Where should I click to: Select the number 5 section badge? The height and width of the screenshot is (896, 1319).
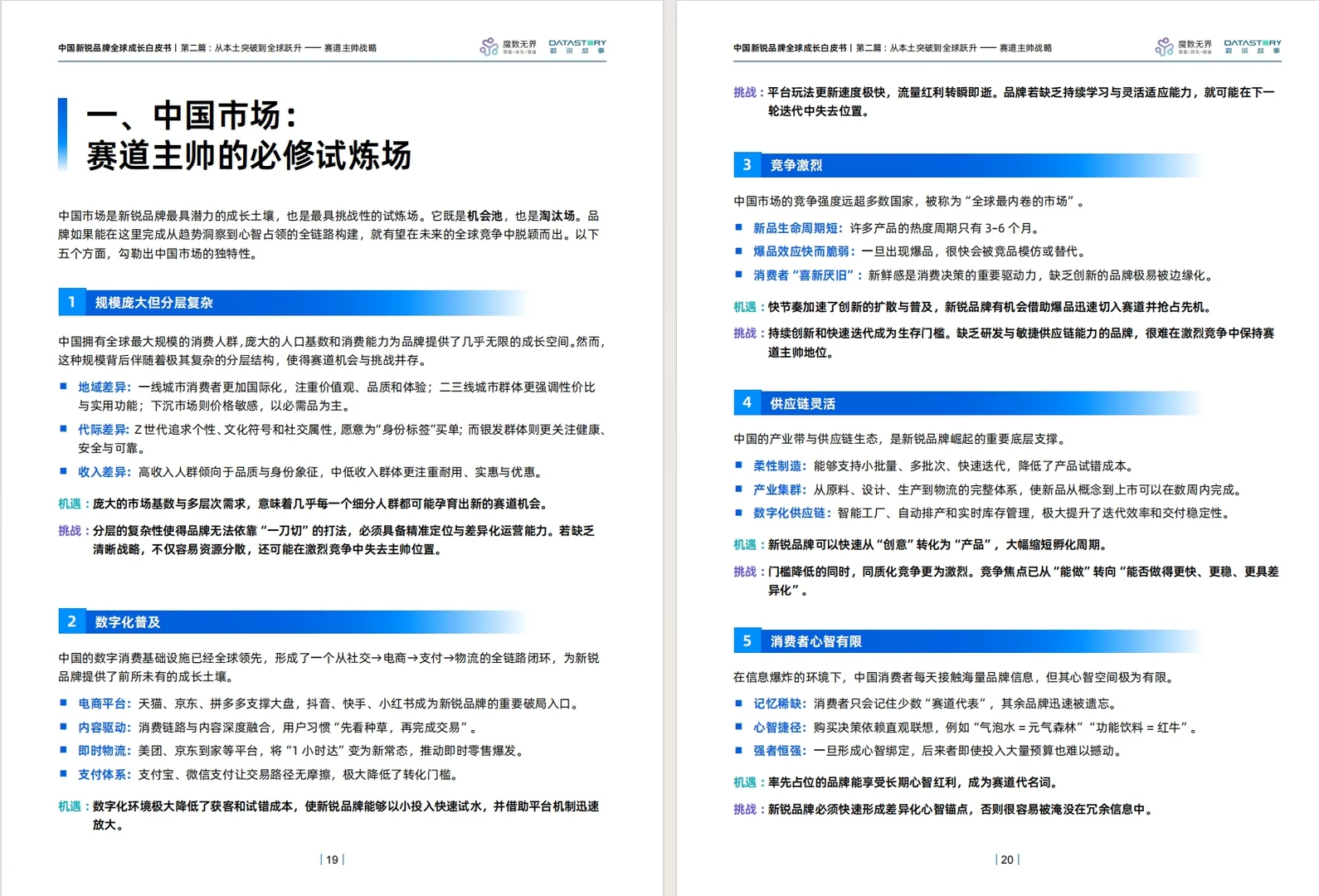click(x=747, y=641)
